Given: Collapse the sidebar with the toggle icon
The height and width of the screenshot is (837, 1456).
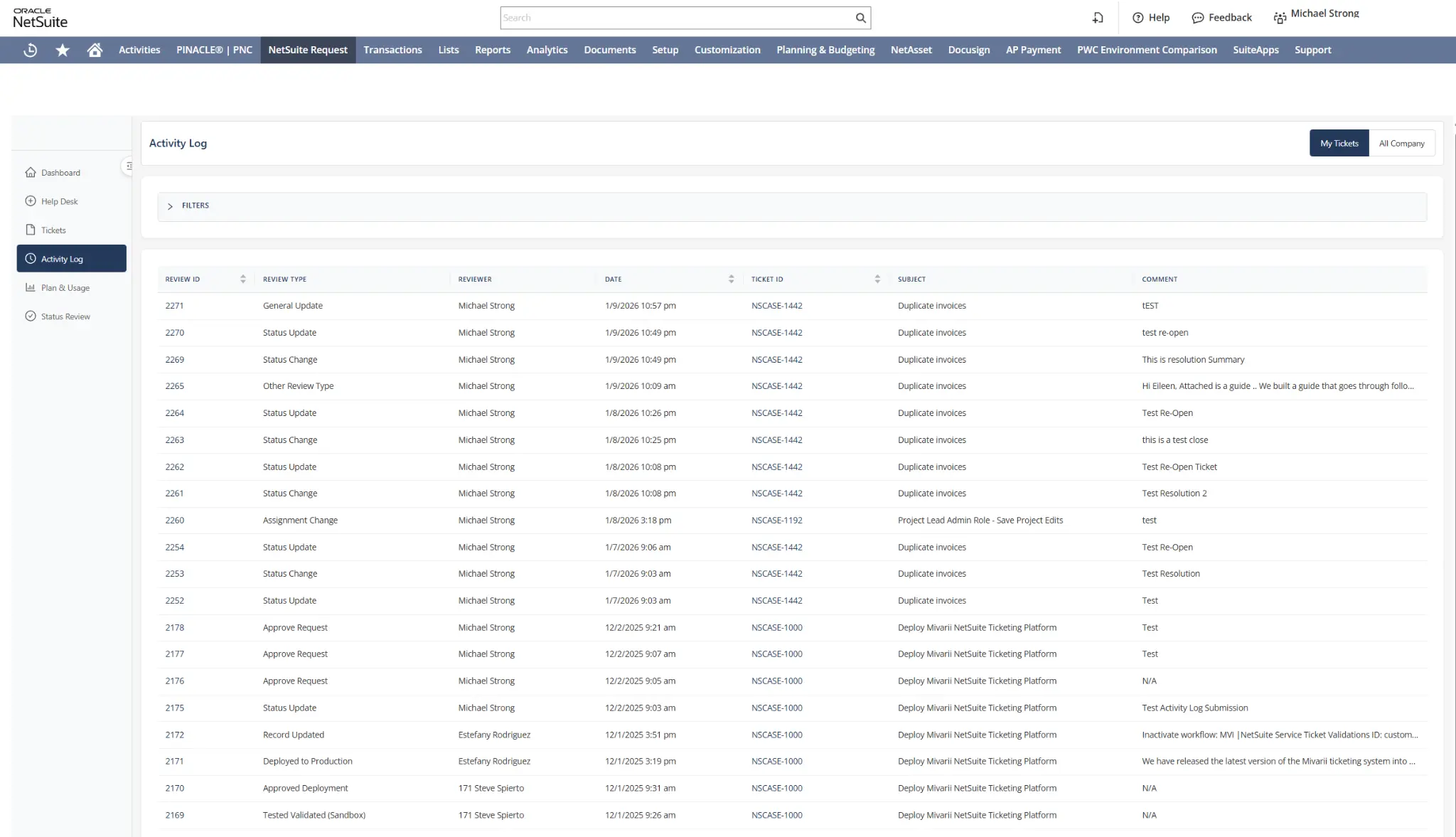Looking at the screenshot, I should point(128,166).
